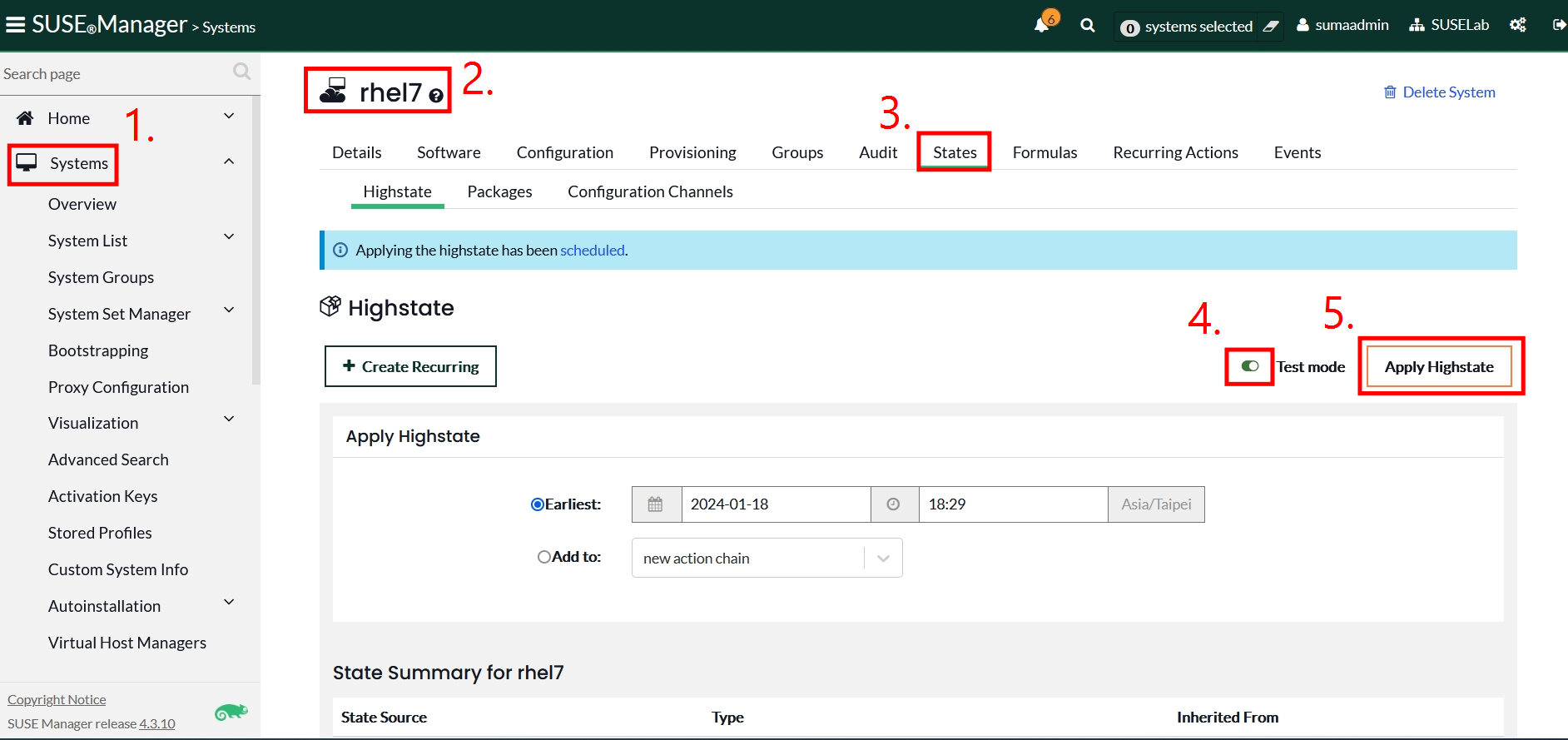Click the SUSE Manager logo title

point(109,24)
